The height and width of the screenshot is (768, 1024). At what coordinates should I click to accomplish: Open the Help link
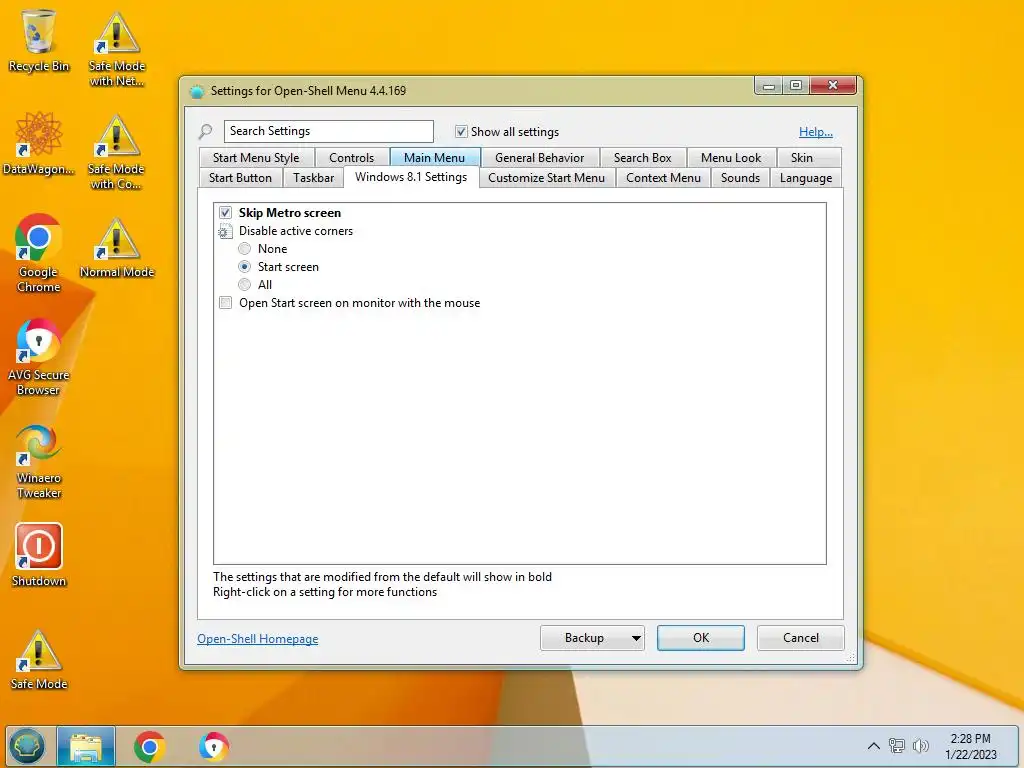(816, 132)
